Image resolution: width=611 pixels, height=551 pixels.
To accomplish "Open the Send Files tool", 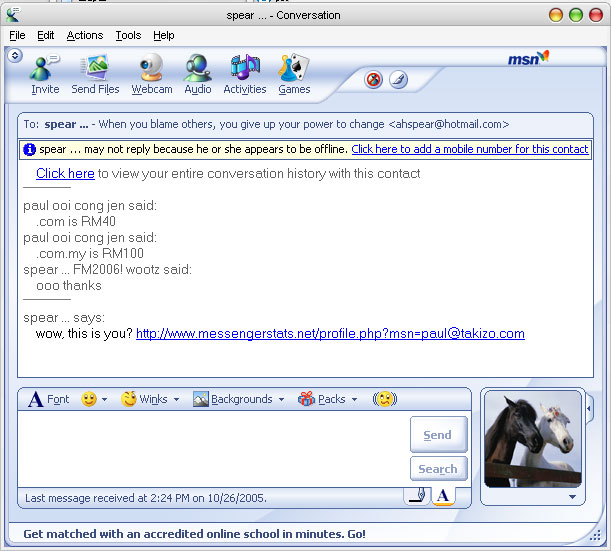I will click(x=95, y=74).
